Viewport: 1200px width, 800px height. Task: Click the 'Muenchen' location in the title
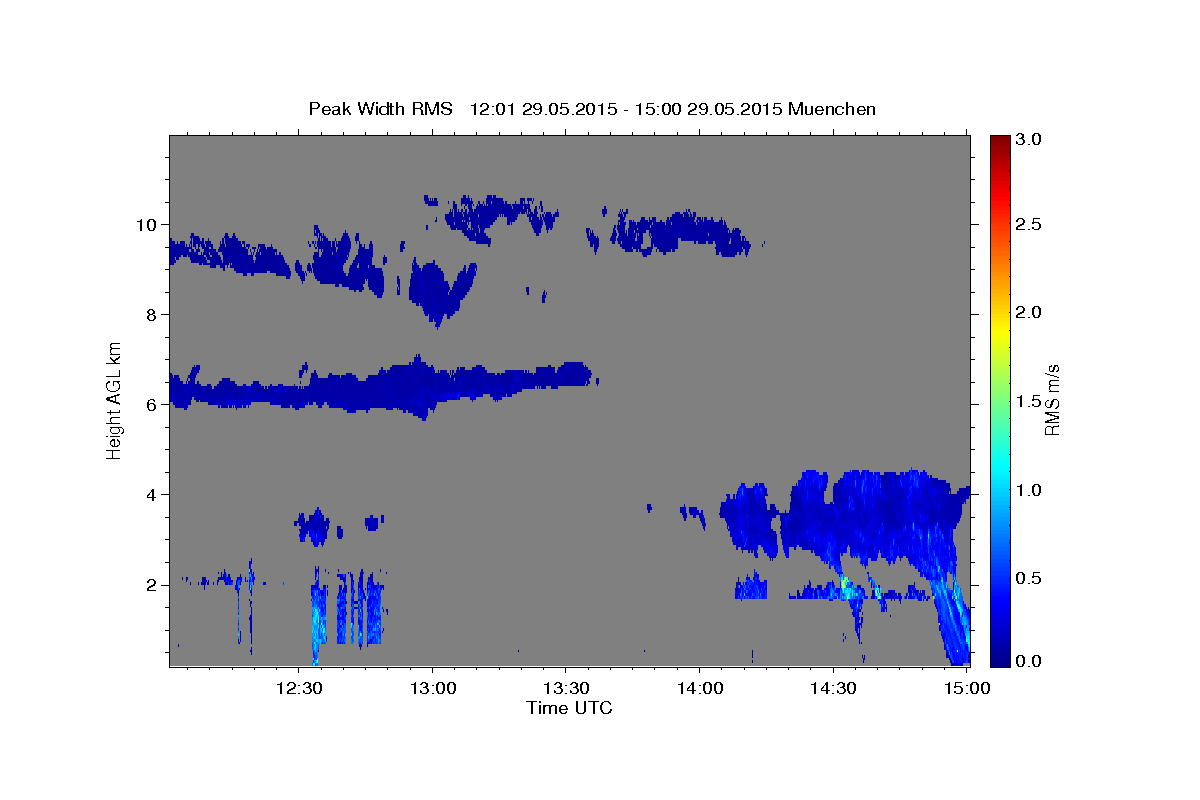click(x=832, y=108)
